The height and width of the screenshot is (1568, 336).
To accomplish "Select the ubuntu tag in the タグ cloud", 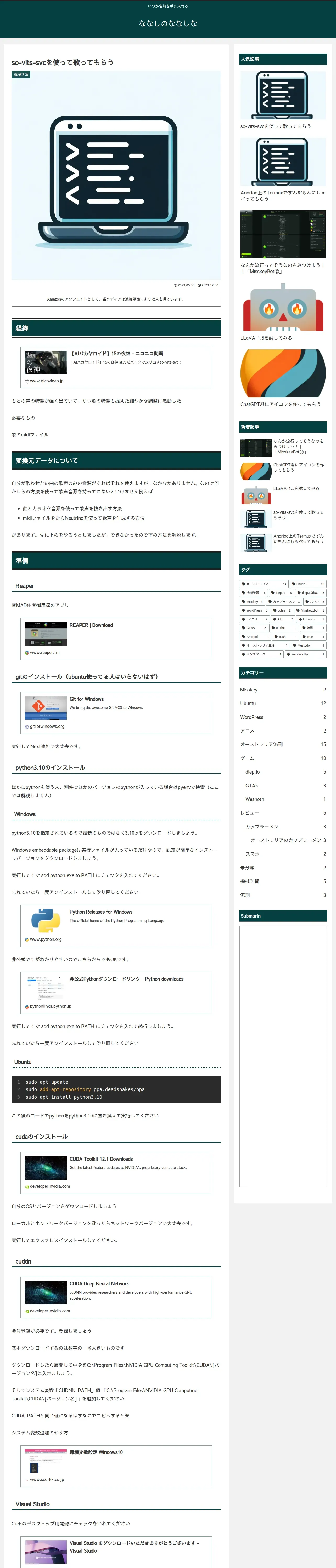I will pyautogui.click(x=309, y=584).
